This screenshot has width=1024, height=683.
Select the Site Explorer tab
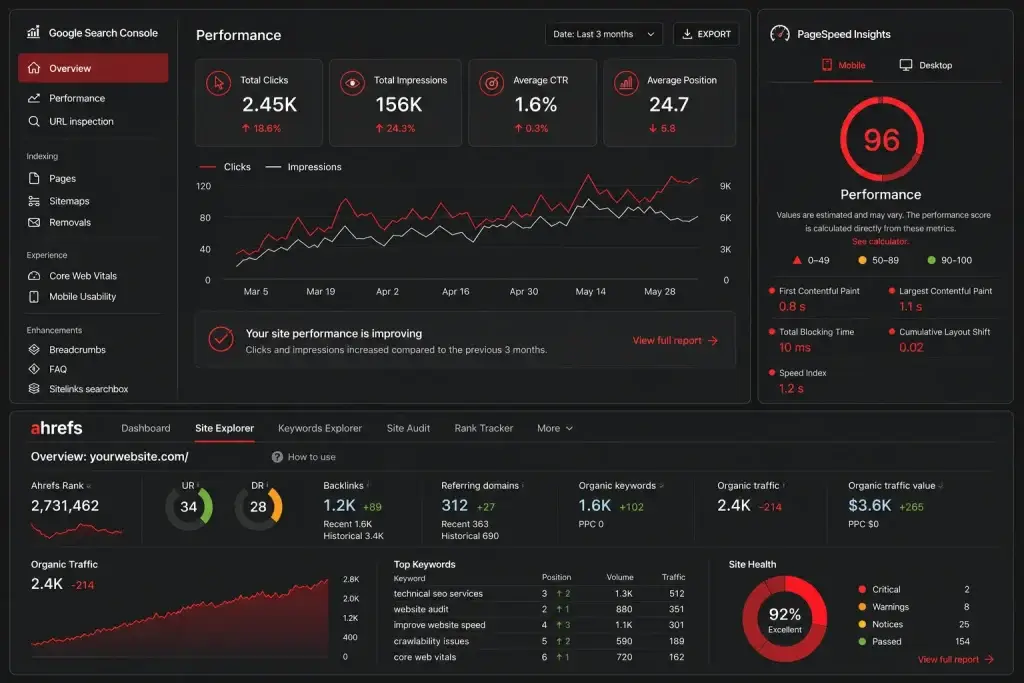click(x=224, y=428)
